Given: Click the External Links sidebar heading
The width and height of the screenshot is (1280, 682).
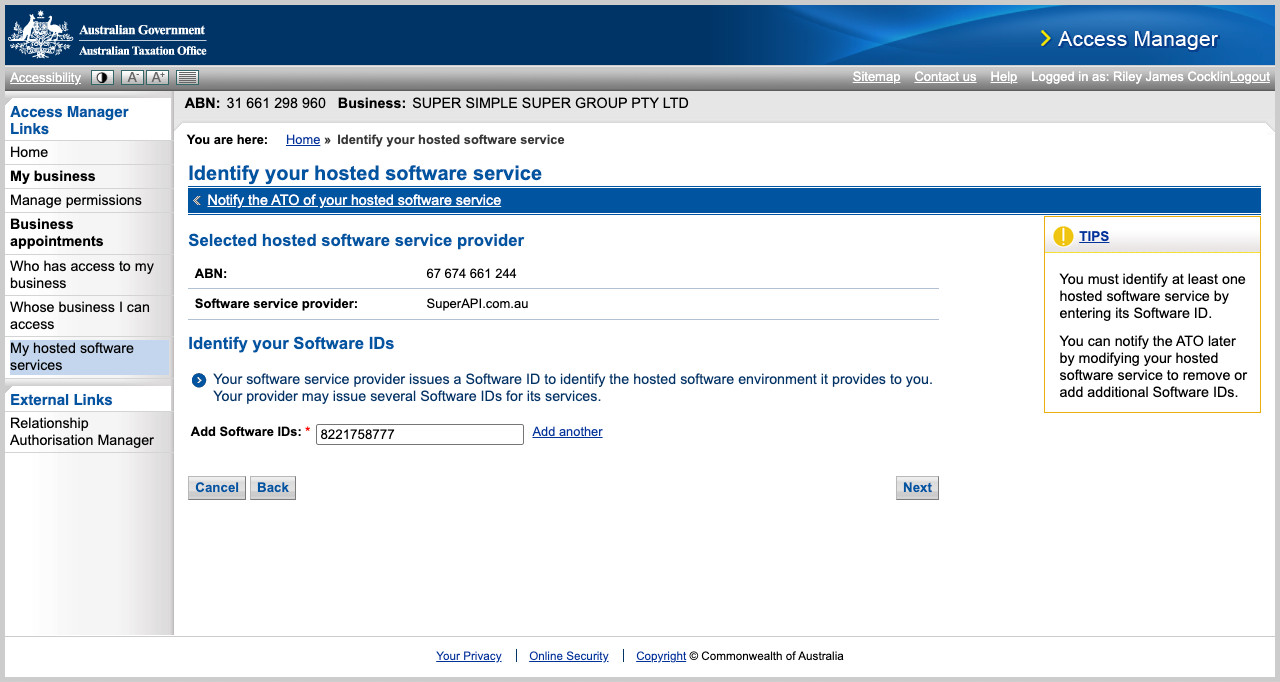Looking at the screenshot, I should tap(61, 399).
